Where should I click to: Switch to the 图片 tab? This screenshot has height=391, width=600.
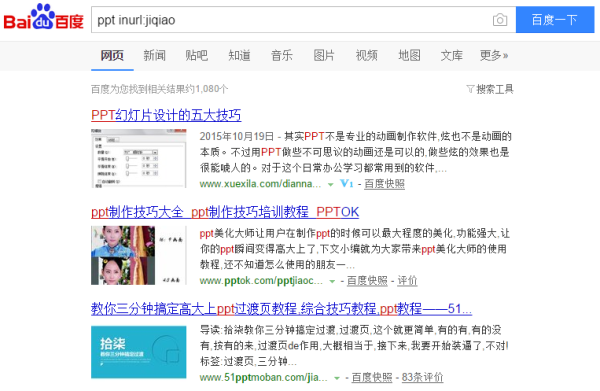[x=324, y=55]
